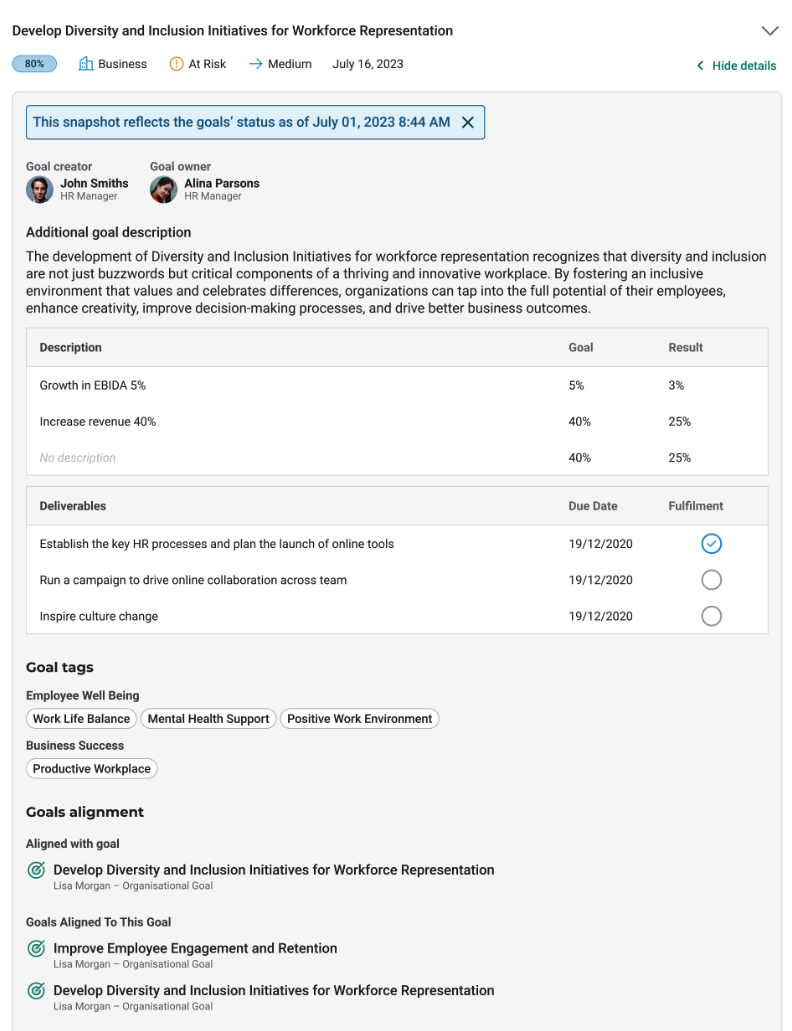This screenshot has height=1031, width=792.
Task: Click Alina Parsons avatar photo
Action: pos(164,189)
